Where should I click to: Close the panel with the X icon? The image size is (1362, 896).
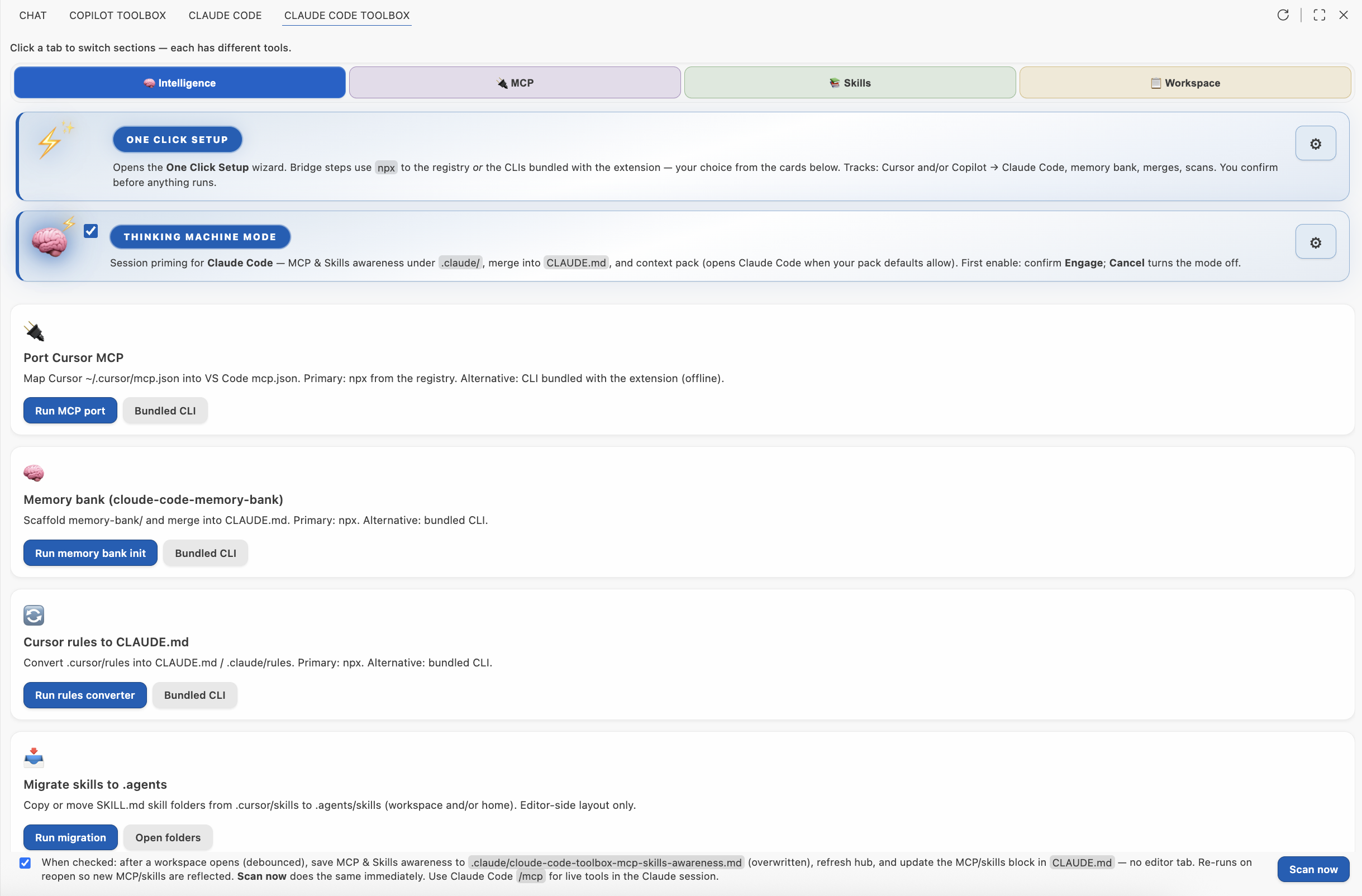1344,15
